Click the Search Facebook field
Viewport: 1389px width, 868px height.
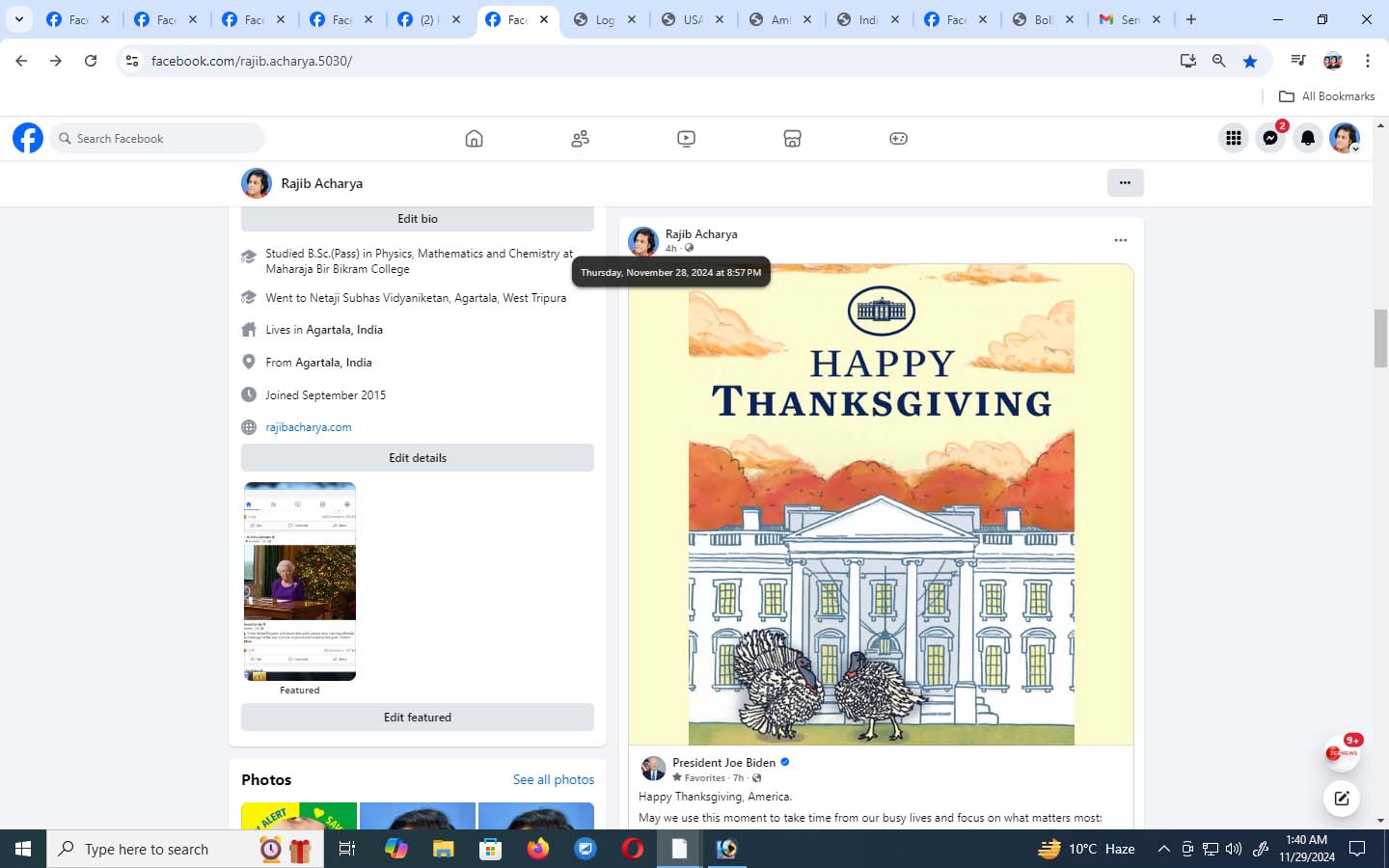pyautogui.click(x=159, y=138)
